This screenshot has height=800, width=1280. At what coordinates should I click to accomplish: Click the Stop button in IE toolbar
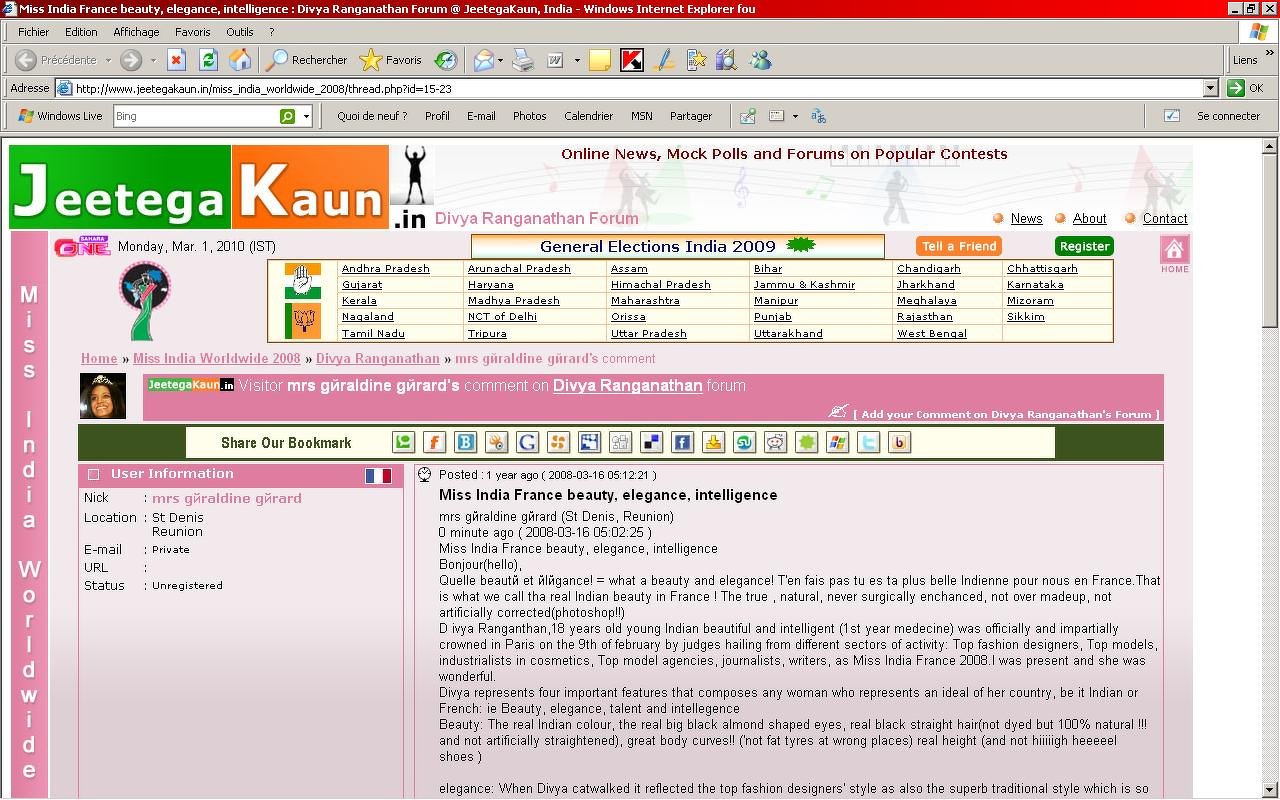coord(177,60)
